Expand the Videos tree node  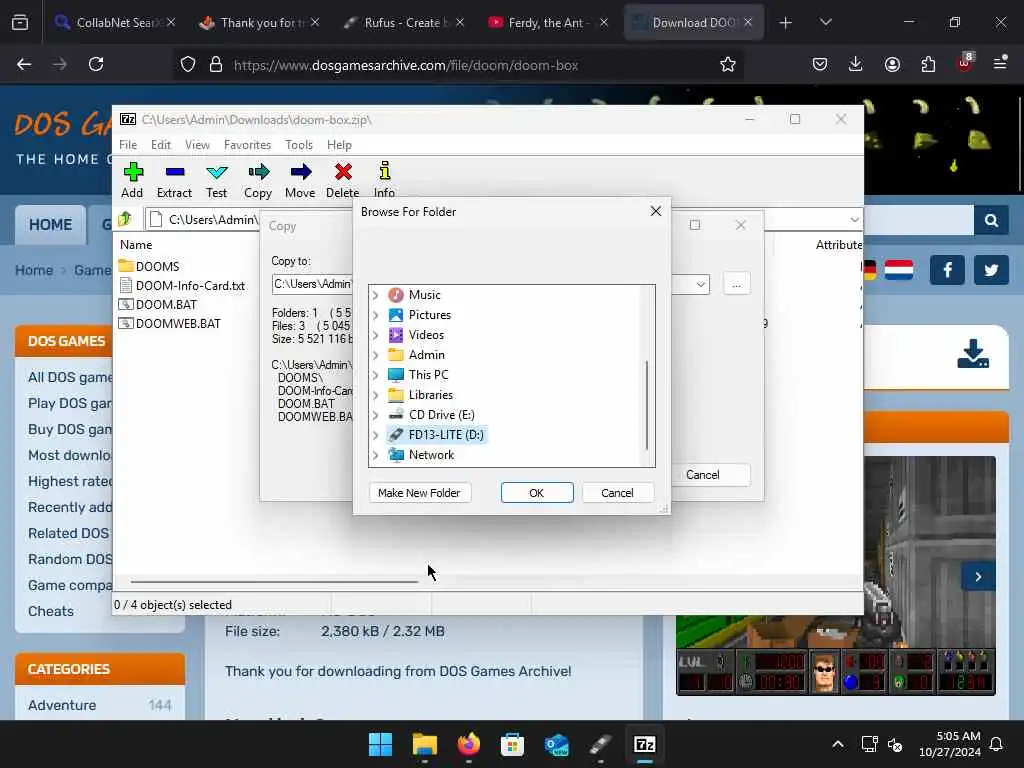click(376, 335)
